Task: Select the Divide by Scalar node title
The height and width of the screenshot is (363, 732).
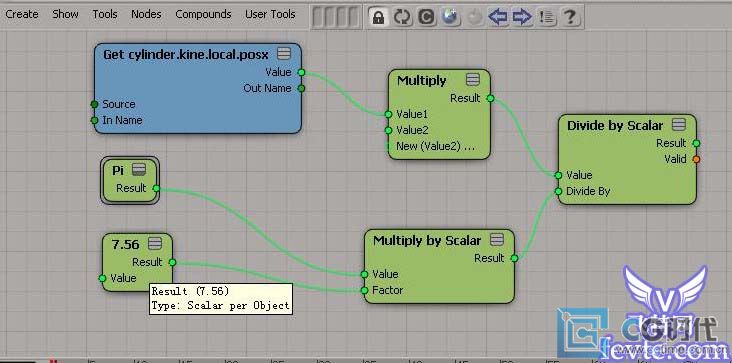Action: (615, 125)
